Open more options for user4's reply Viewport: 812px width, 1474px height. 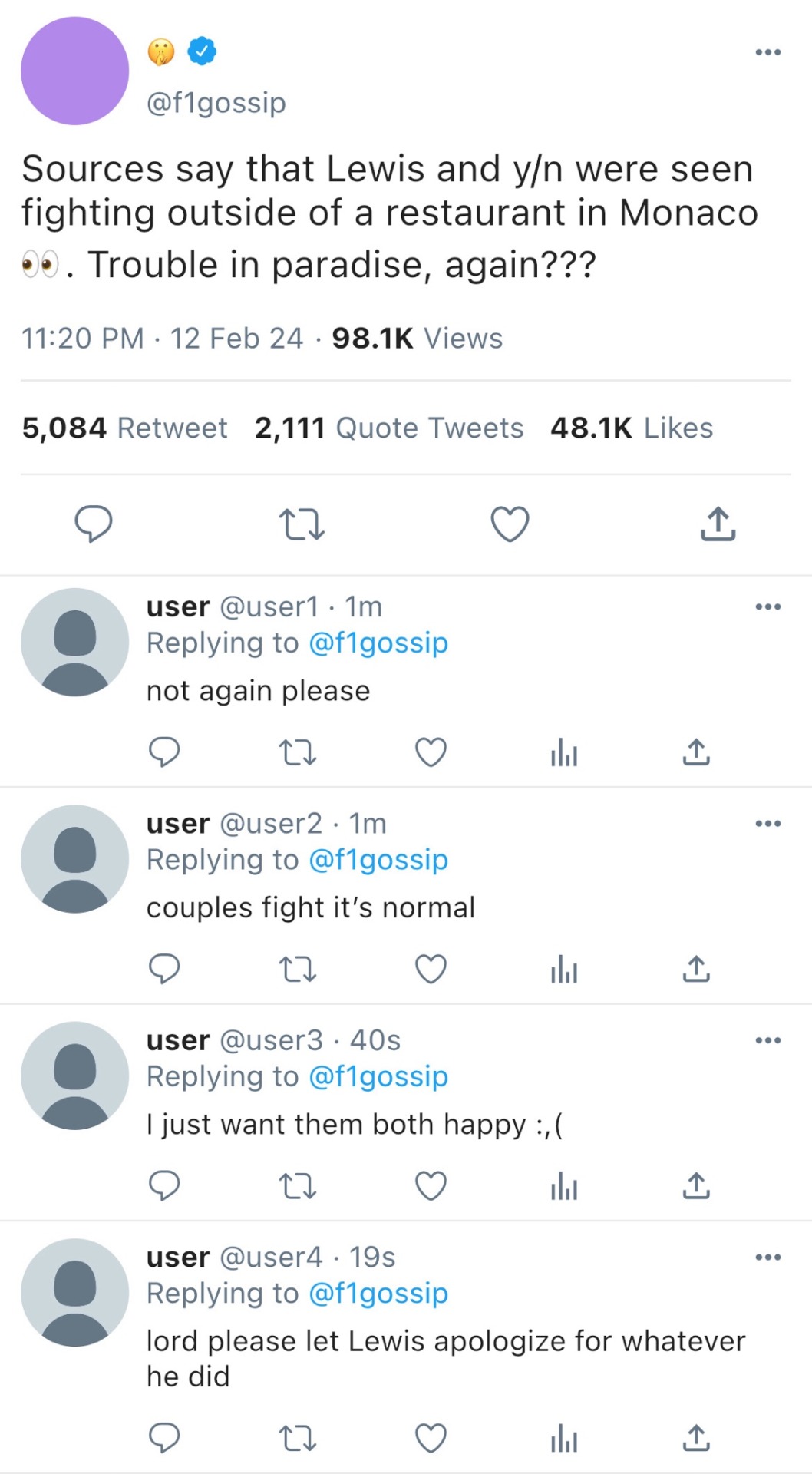[767, 1258]
